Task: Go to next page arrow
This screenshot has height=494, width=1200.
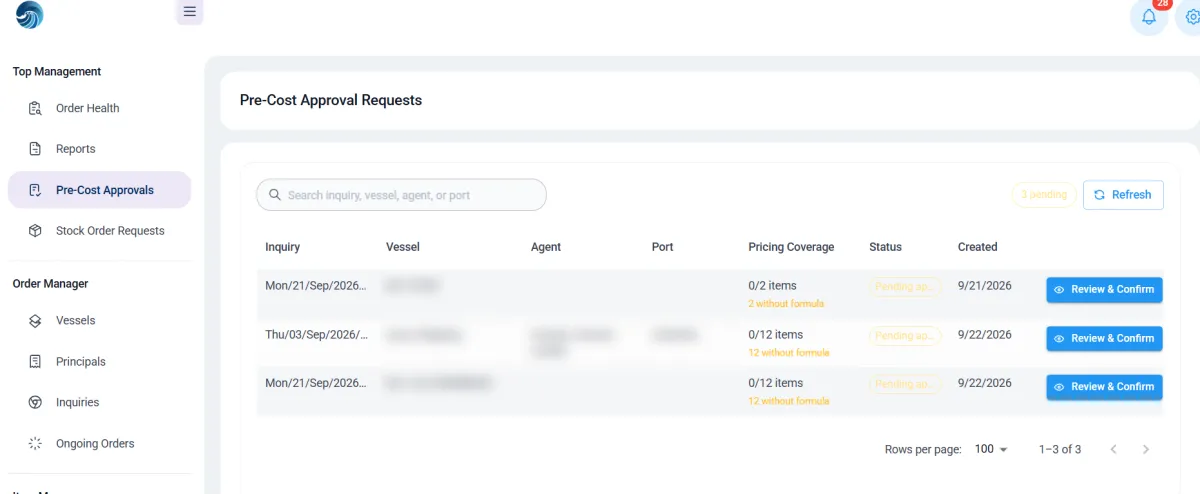Action: pos(1146,450)
